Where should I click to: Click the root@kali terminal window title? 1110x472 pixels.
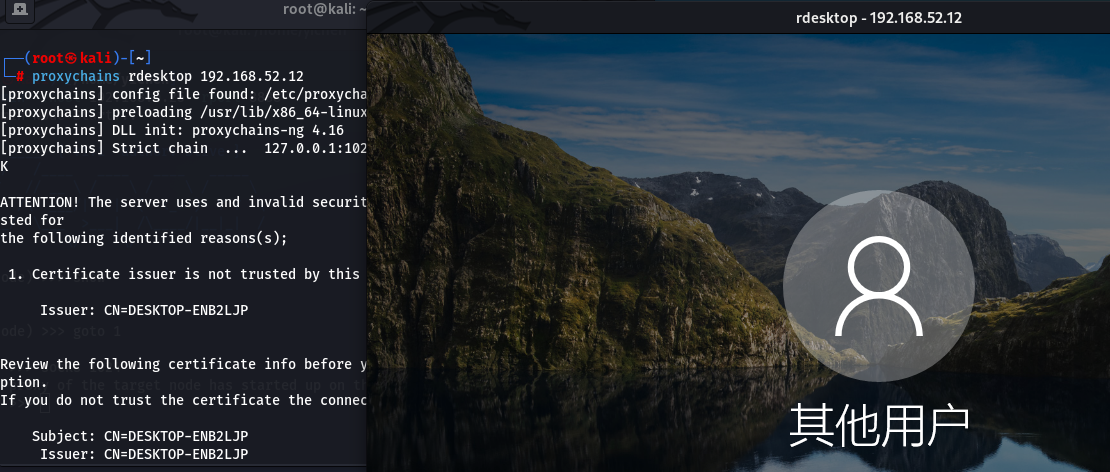[324, 9]
